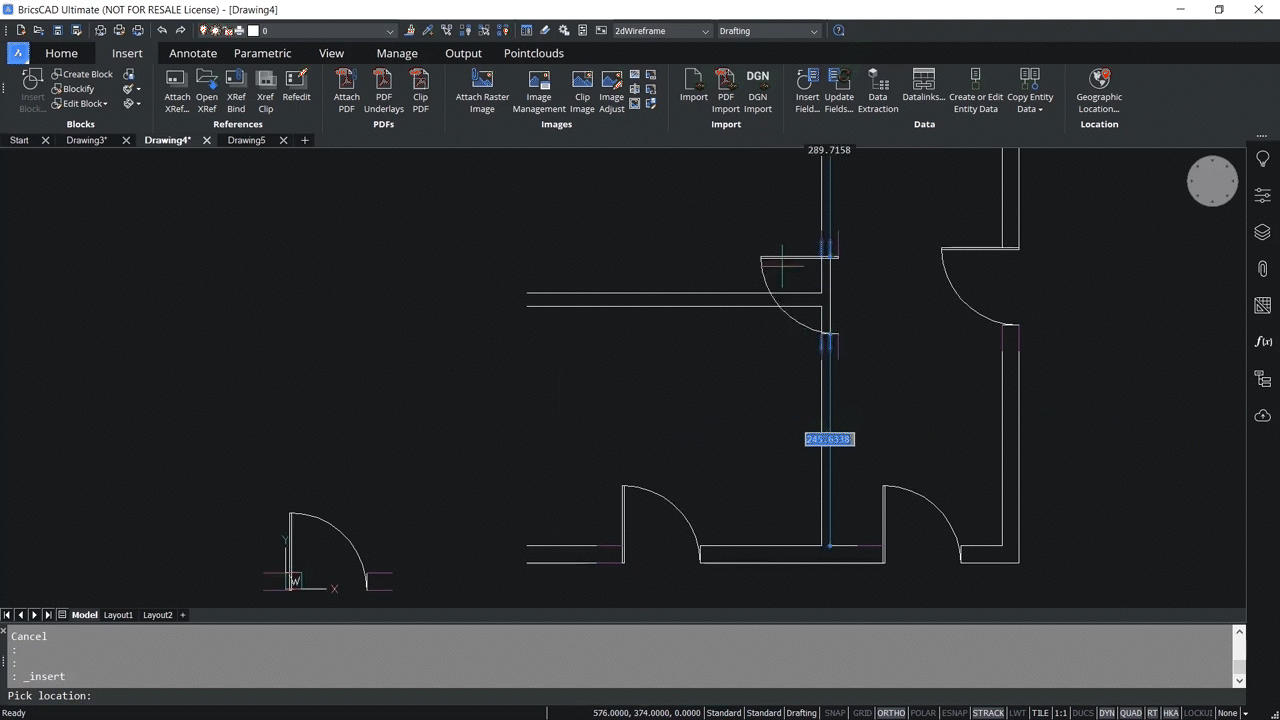Switch to the Layout1 tab

point(118,615)
